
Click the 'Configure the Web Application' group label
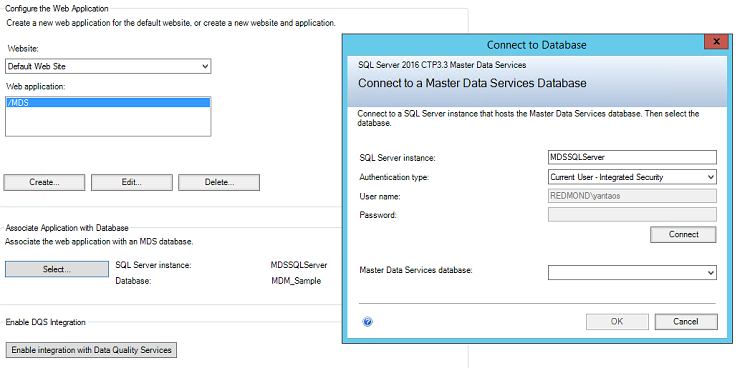(x=57, y=8)
